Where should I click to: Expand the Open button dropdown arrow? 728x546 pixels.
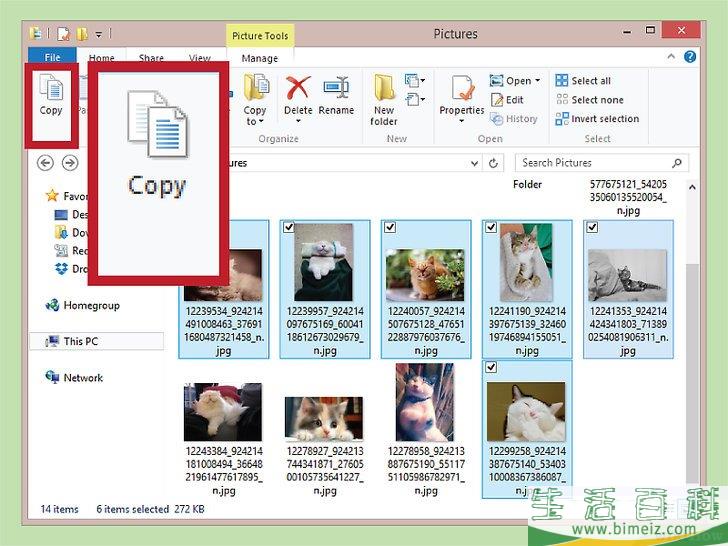point(537,81)
